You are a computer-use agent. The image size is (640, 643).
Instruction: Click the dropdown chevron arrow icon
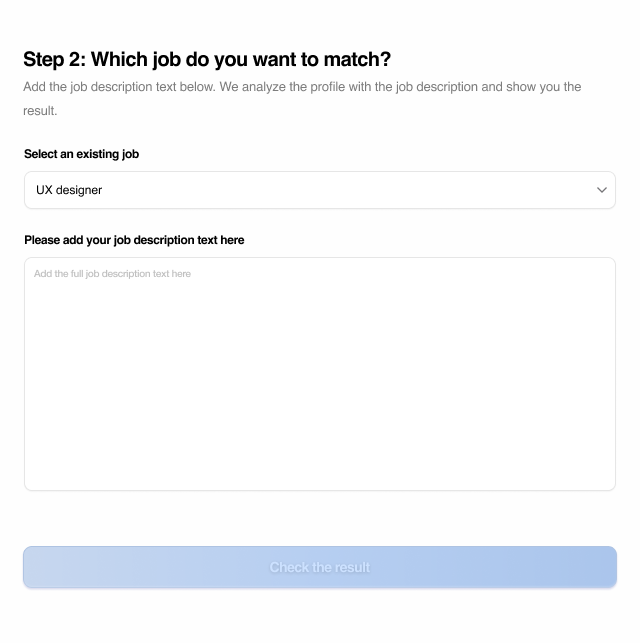[602, 190]
